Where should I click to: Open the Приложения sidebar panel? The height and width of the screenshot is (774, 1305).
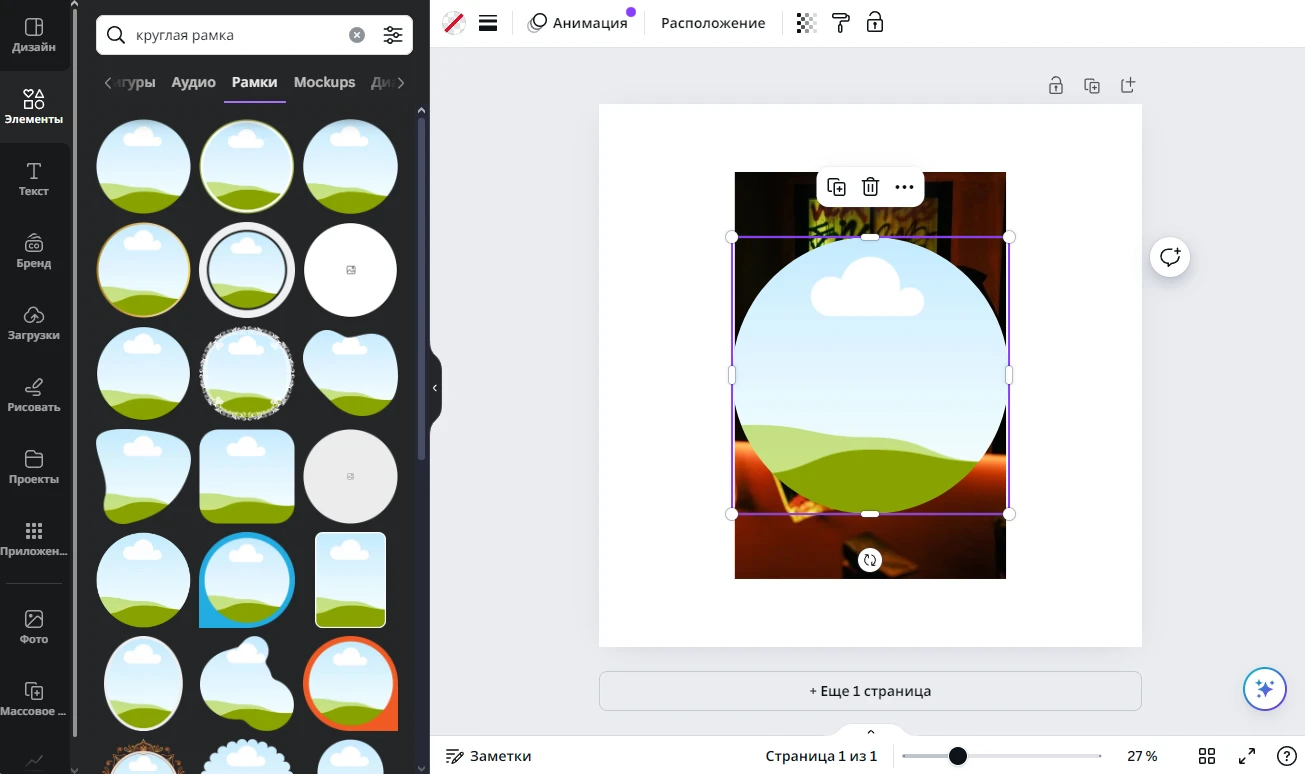pos(34,539)
